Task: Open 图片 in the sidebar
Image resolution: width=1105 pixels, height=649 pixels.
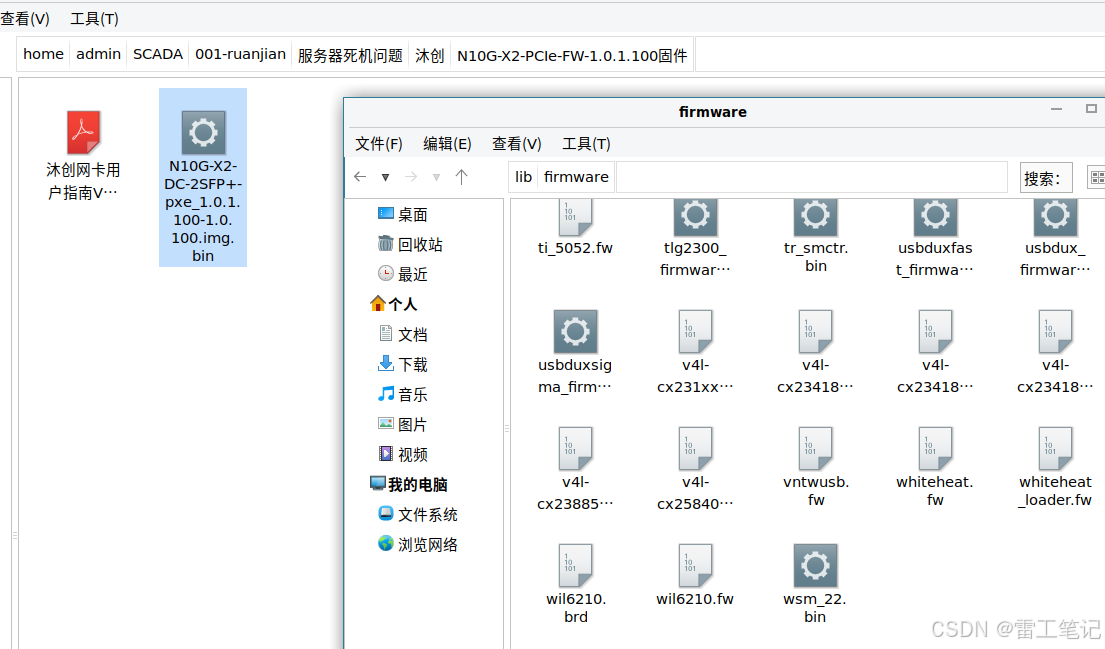Action: [402, 425]
